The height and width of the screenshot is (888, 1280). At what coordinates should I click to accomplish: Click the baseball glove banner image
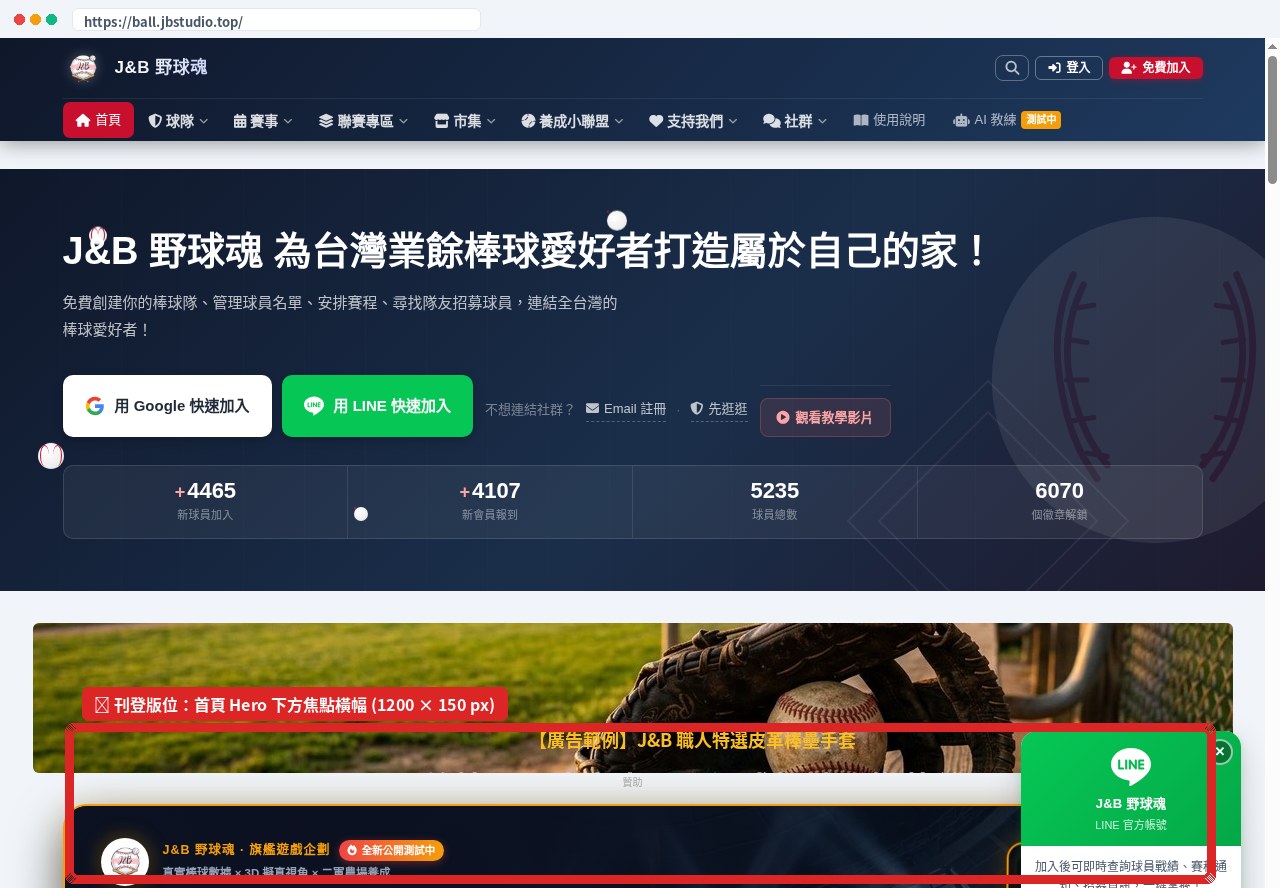tap(632, 697)
